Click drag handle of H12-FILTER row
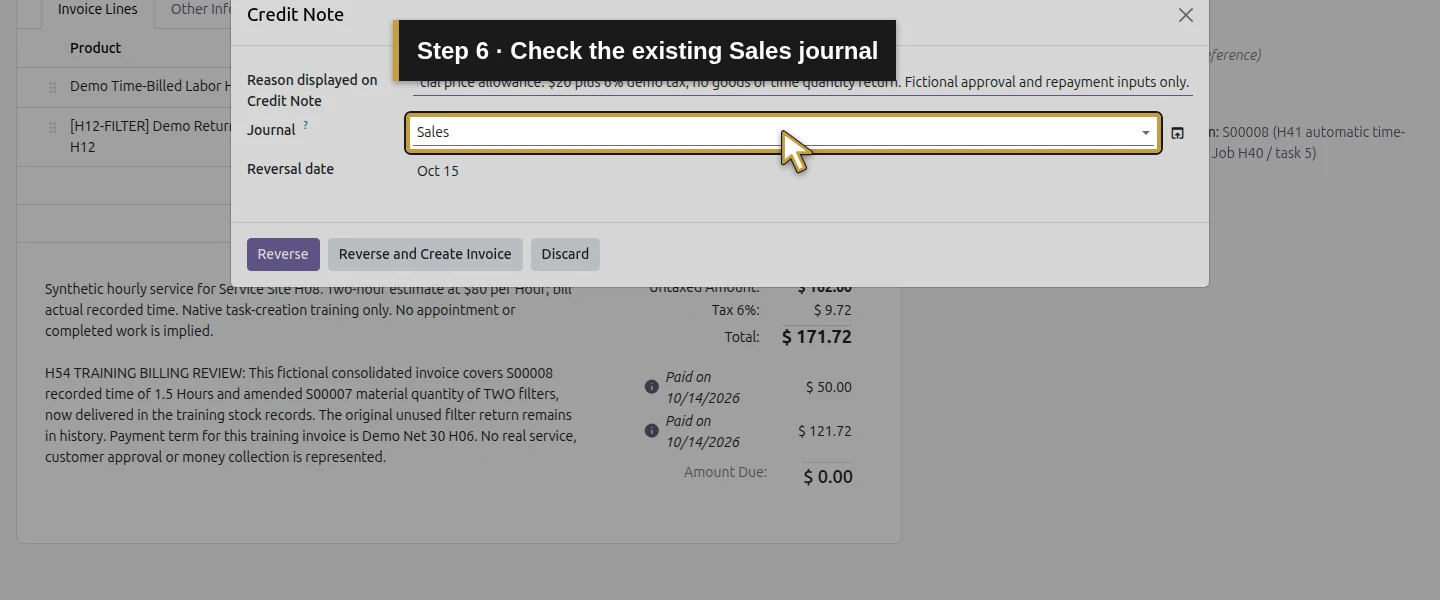 click(53, 127)
